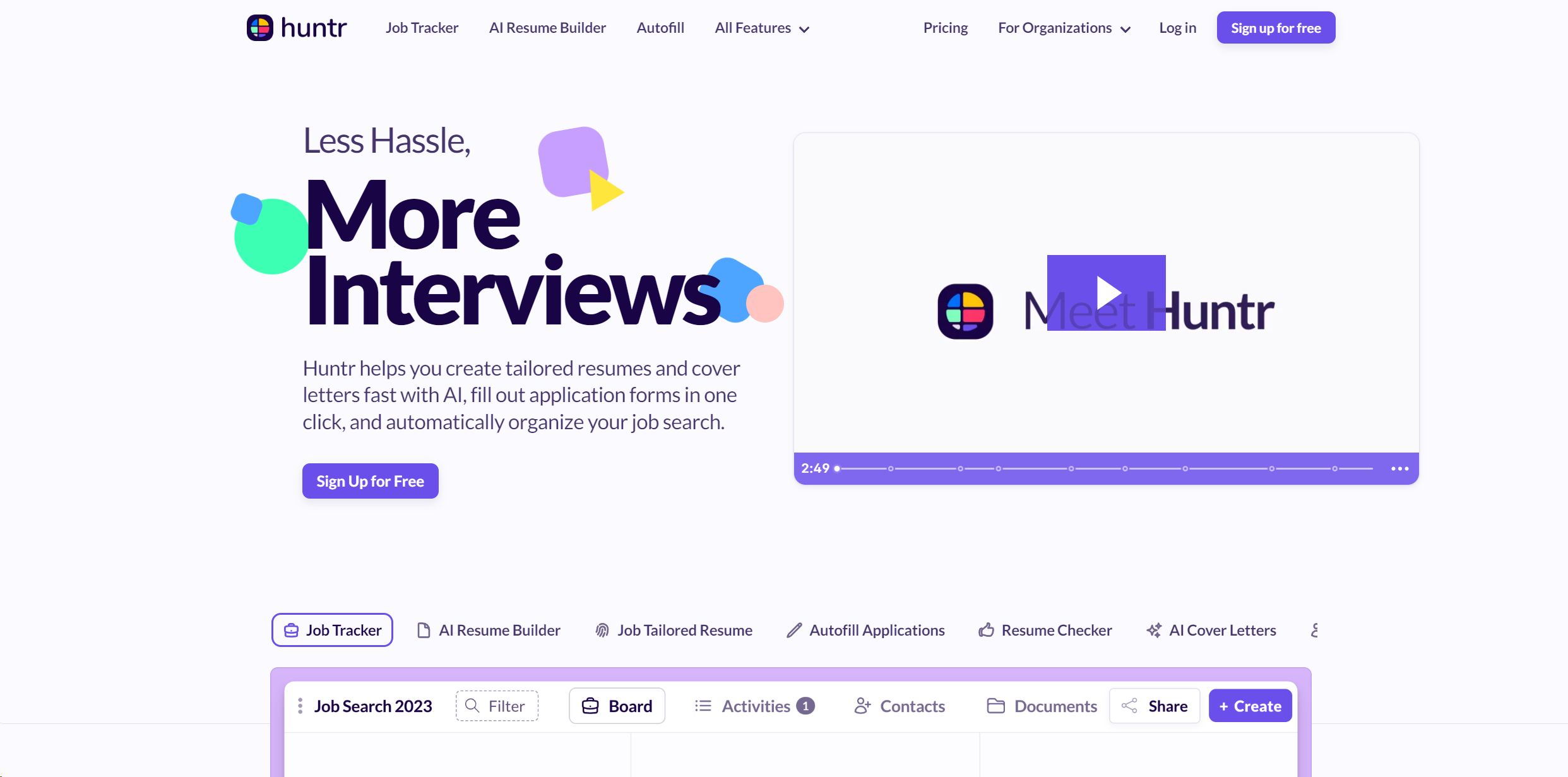
Task: Click the Activities list icon with badge
Action: tap(702, 706)
